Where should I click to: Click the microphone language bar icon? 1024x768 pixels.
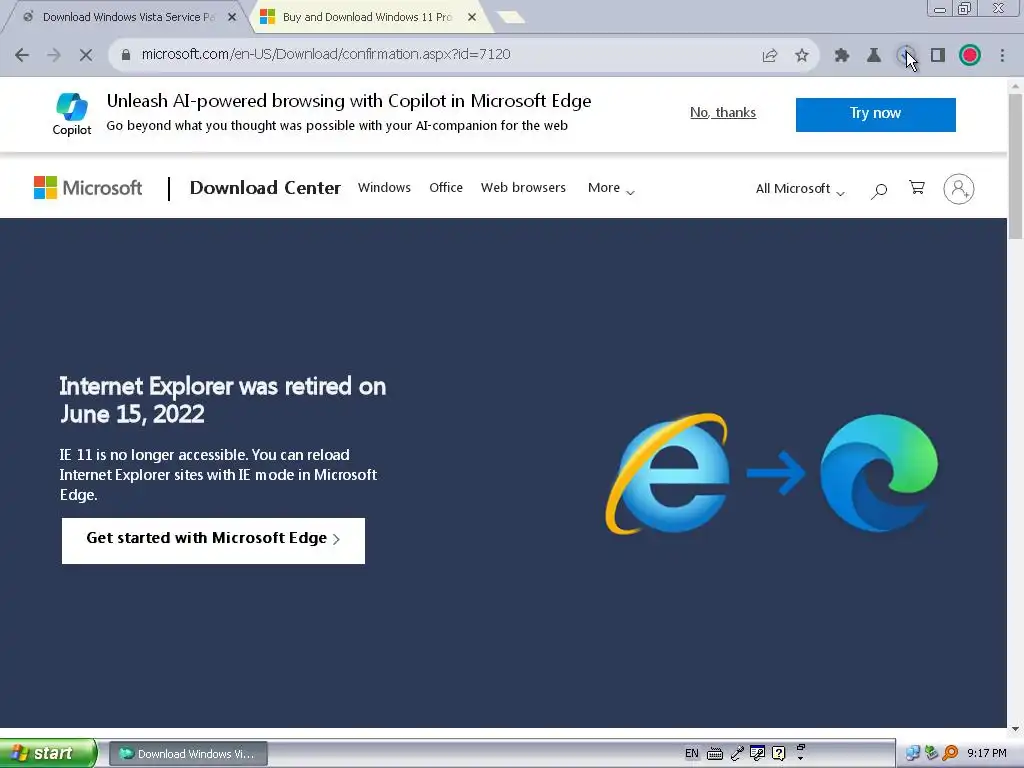coord(737,754)
